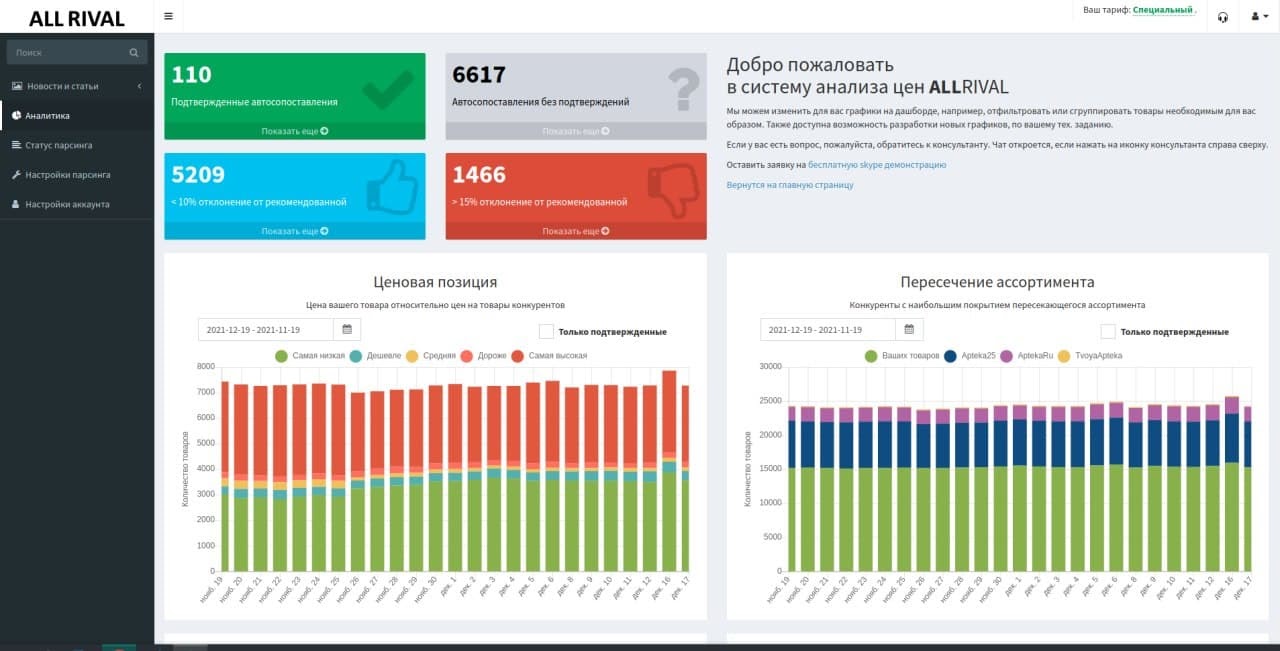Toggle Apteka25 legend color swatch
This screenshot has width=1280, height=651.
(950, 356)
